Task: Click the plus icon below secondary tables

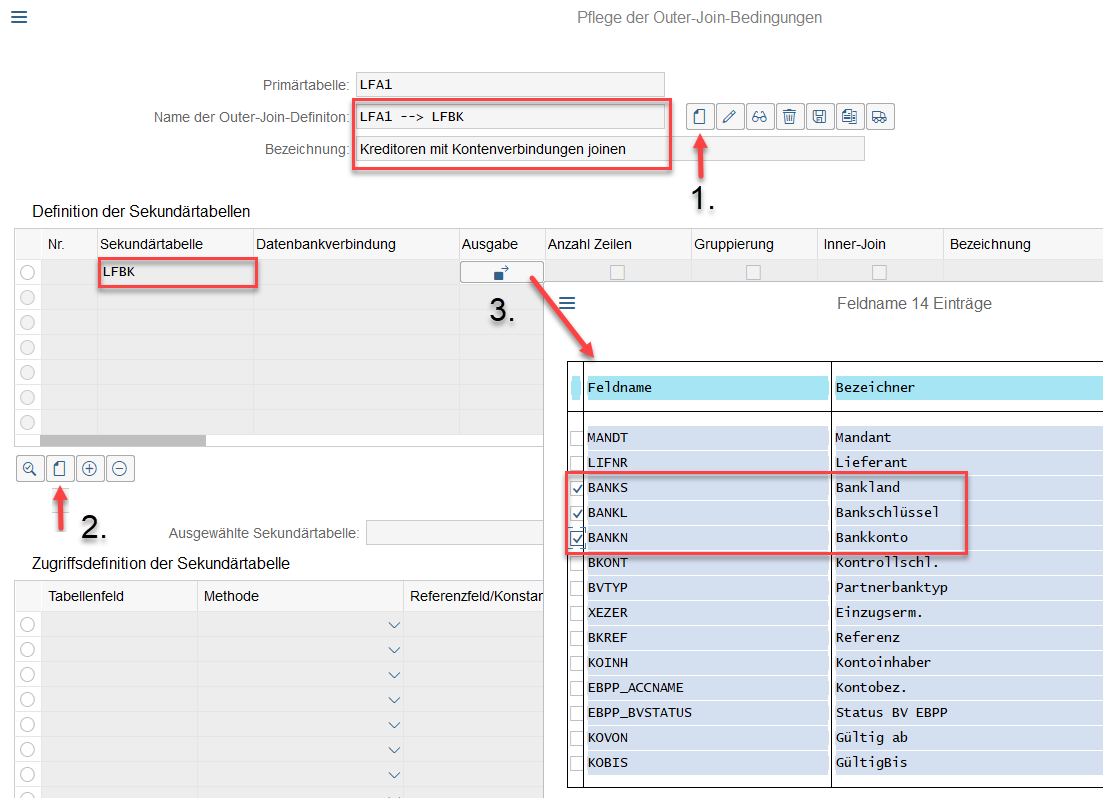Action: pos(90,468)
